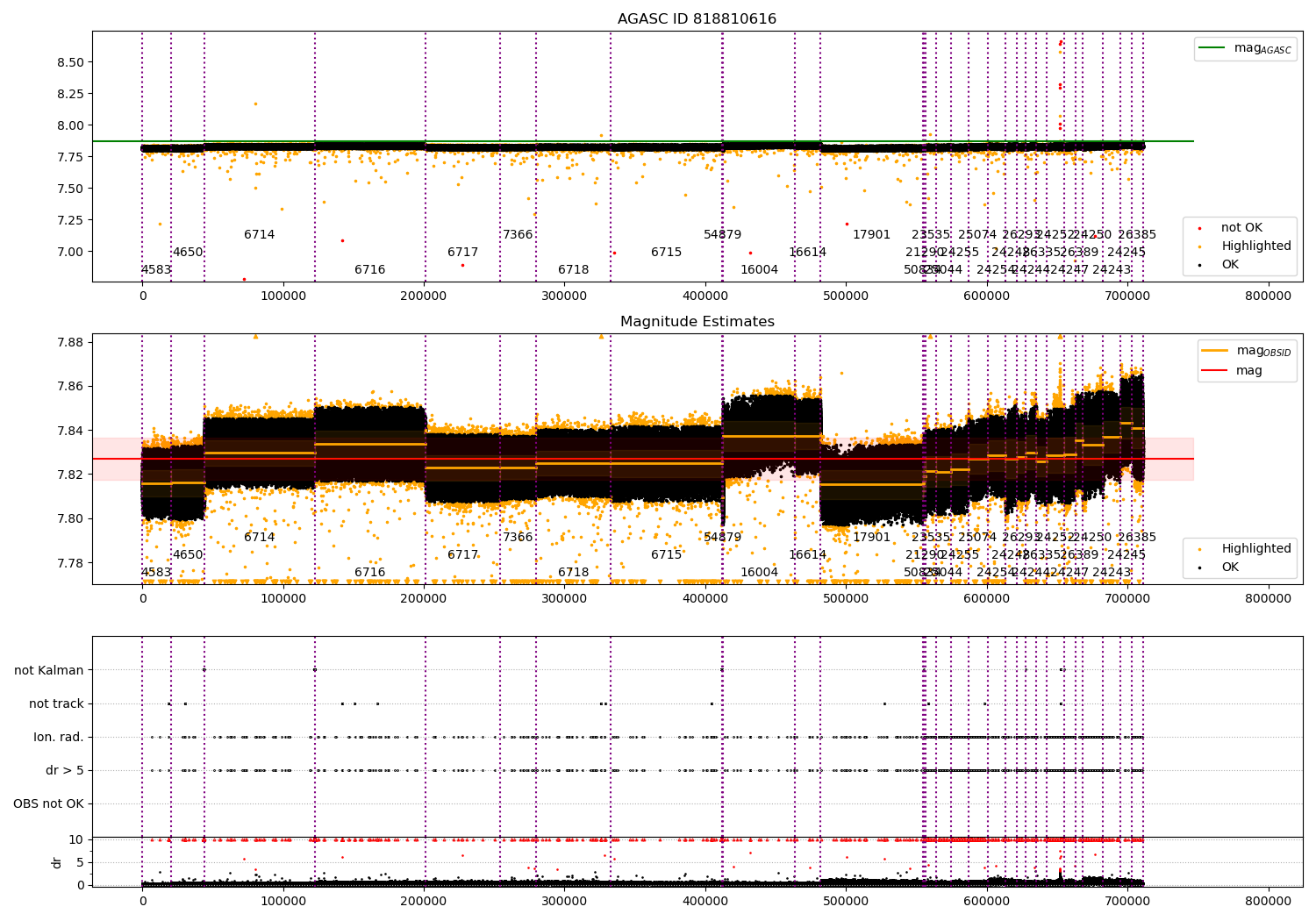
Task: Click the green line sample in mag AGASC legend
Action: [x=1212, y=48]
